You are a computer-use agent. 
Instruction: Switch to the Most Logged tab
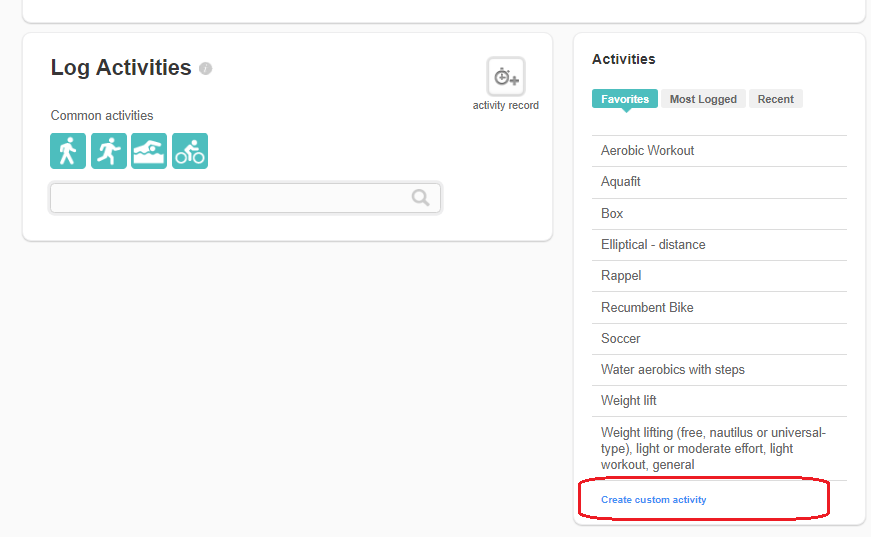click(703, 99)
